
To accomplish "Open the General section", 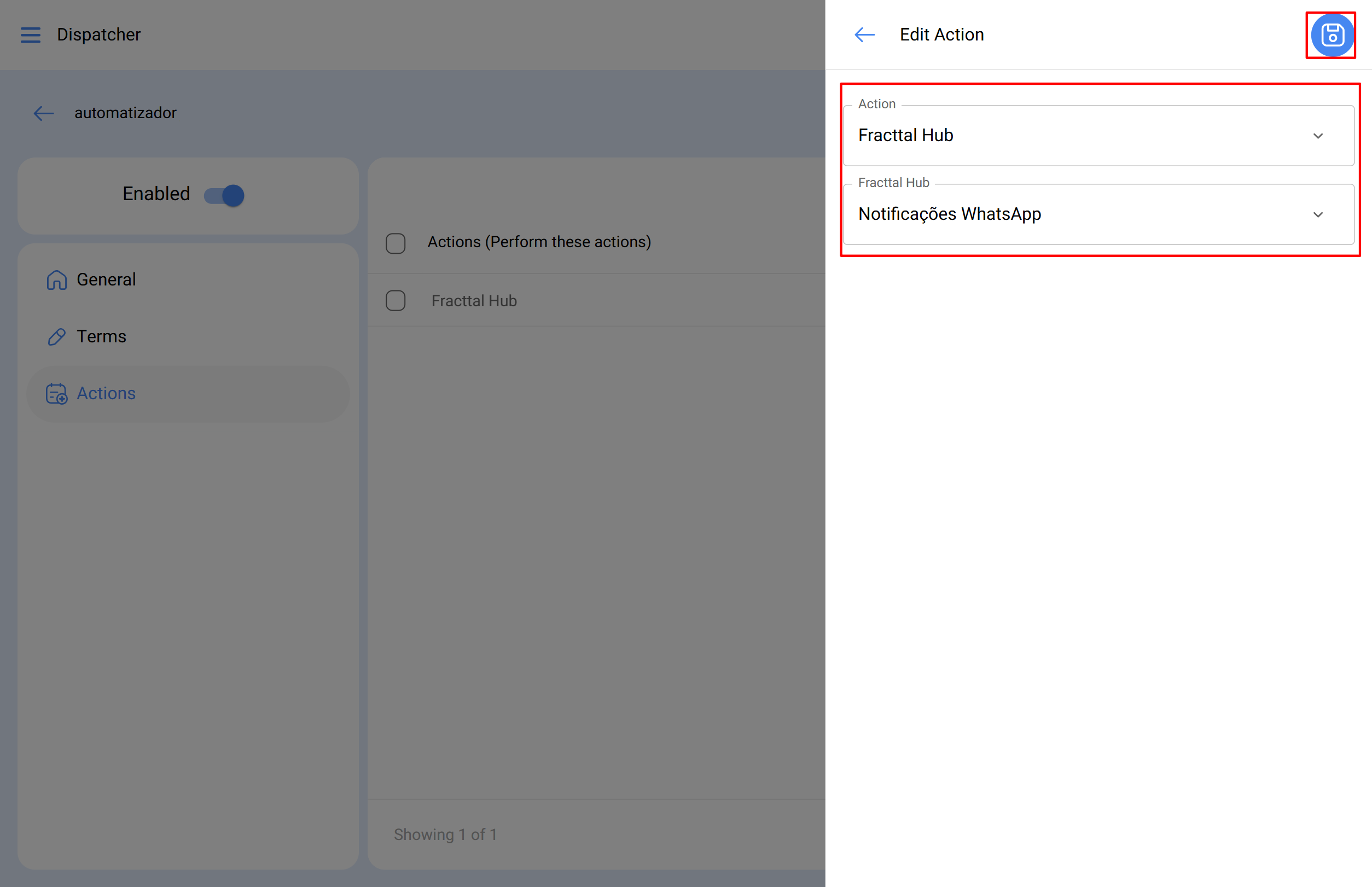I will coord(107,280).
